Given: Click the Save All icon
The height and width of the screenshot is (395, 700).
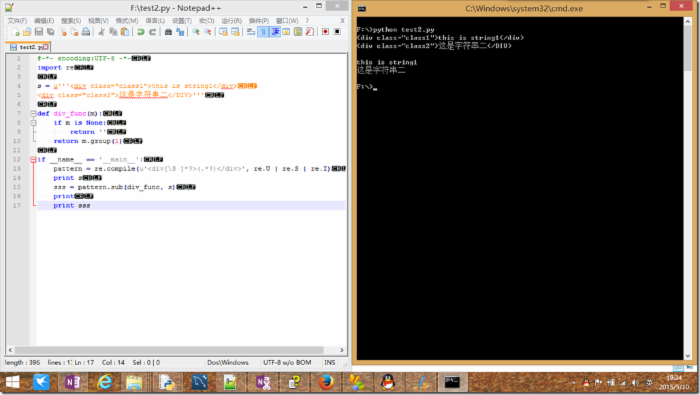Looking at the screenshot, I should [50, 32].
